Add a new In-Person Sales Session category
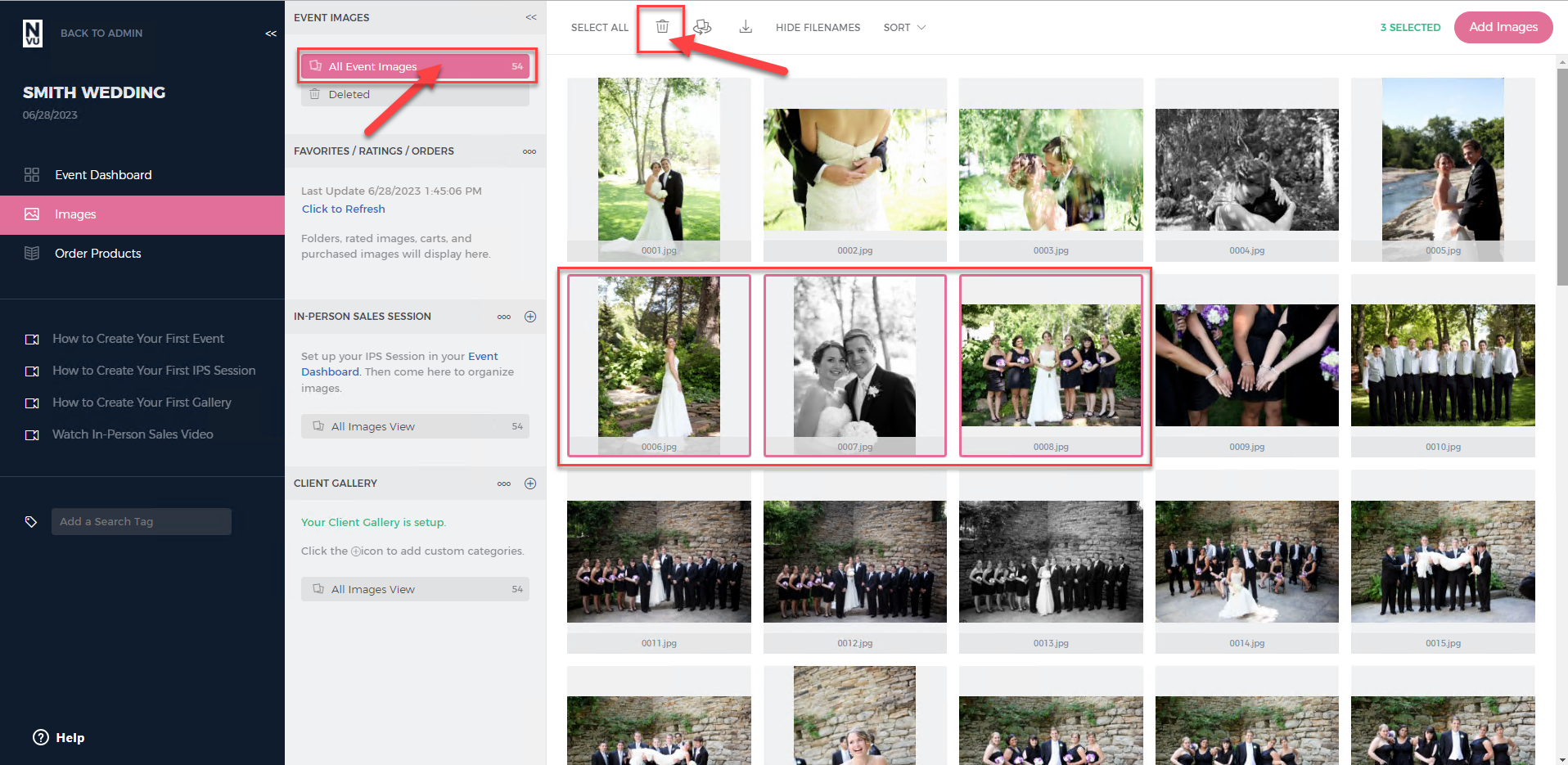 pyautogui.click(x=530, y=317)
